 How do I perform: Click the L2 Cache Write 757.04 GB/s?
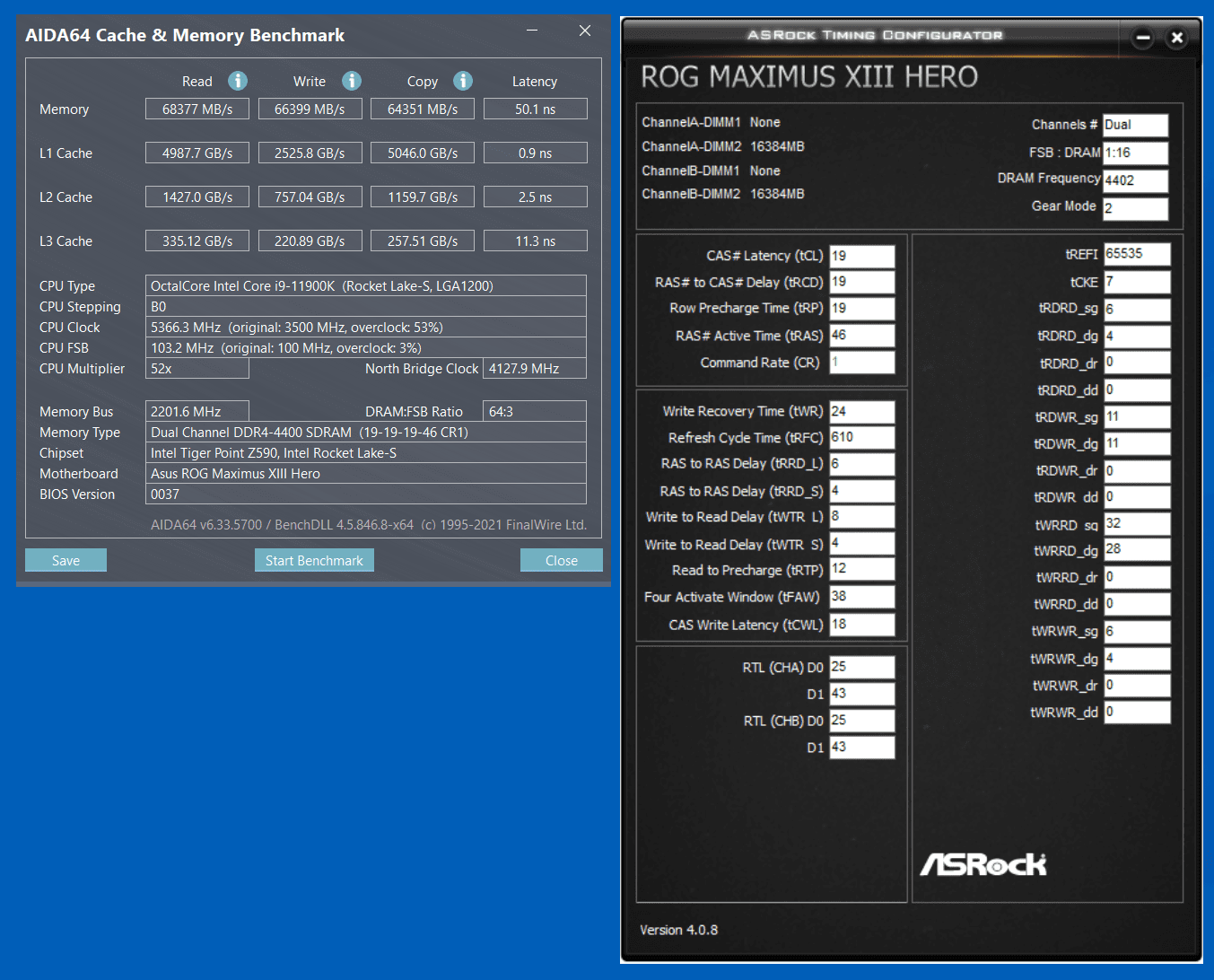[x=310, y=197]
